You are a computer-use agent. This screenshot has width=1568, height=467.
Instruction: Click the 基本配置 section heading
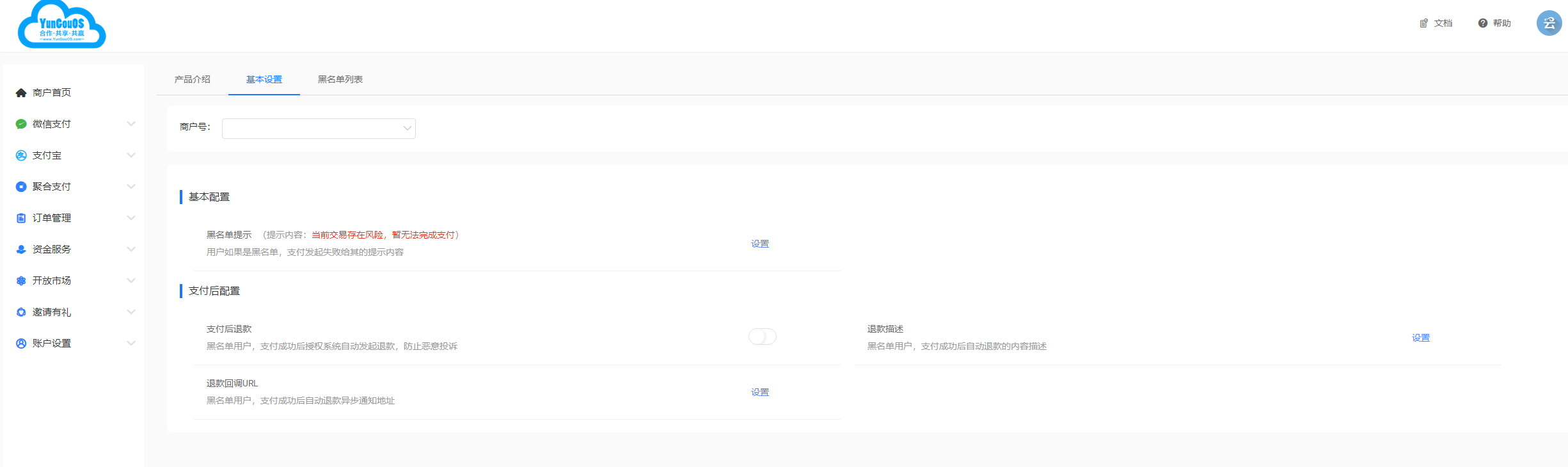pyautogui.click(x=209, y=197)
